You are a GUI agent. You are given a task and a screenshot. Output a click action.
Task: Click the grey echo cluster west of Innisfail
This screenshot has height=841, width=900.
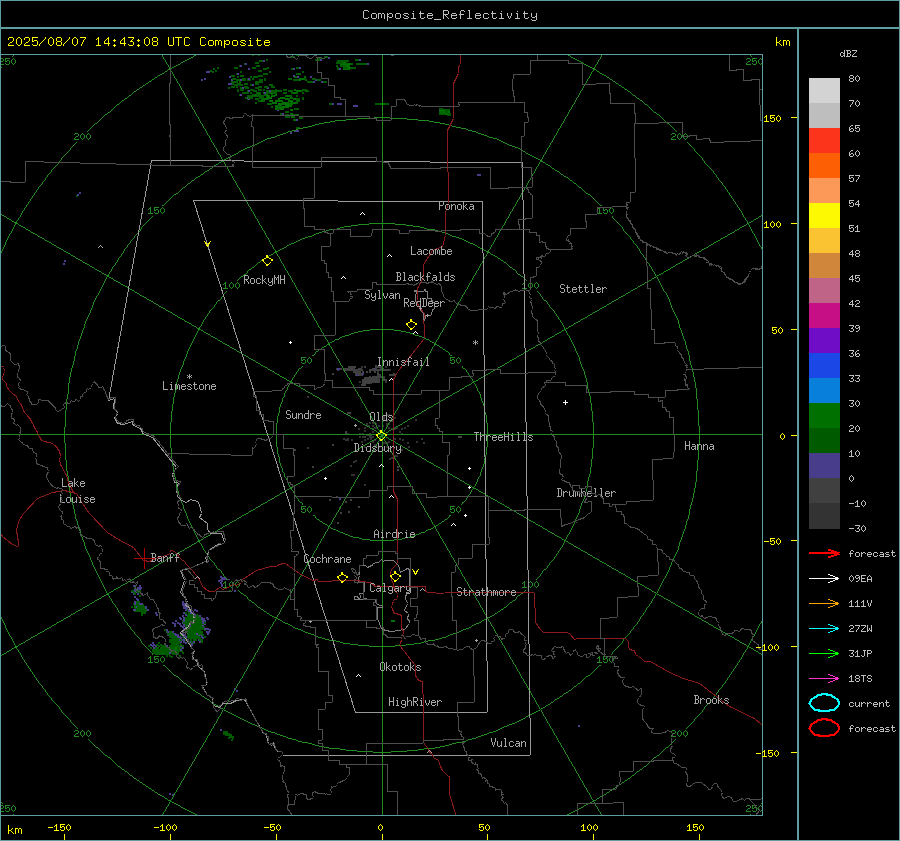364,374
